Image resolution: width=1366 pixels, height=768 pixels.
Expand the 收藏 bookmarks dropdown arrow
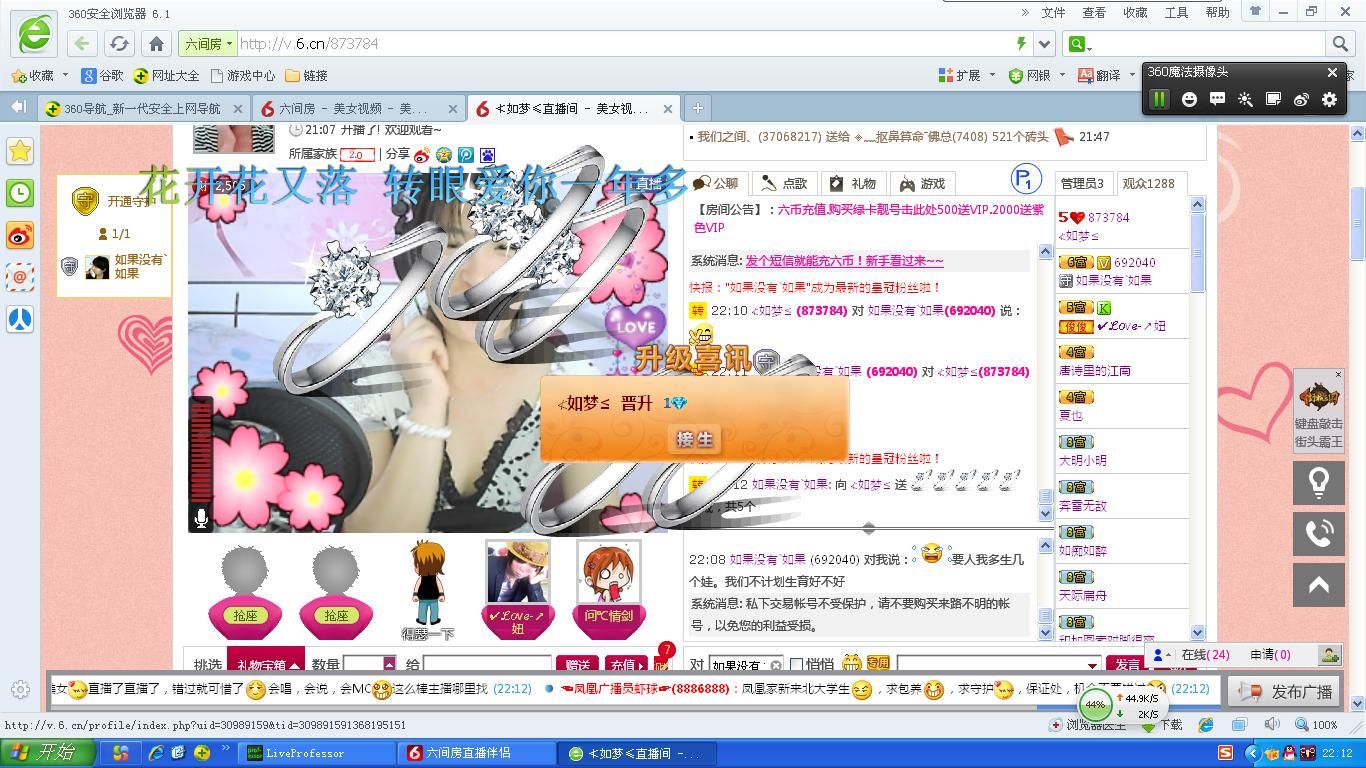[x=66, y=75]
